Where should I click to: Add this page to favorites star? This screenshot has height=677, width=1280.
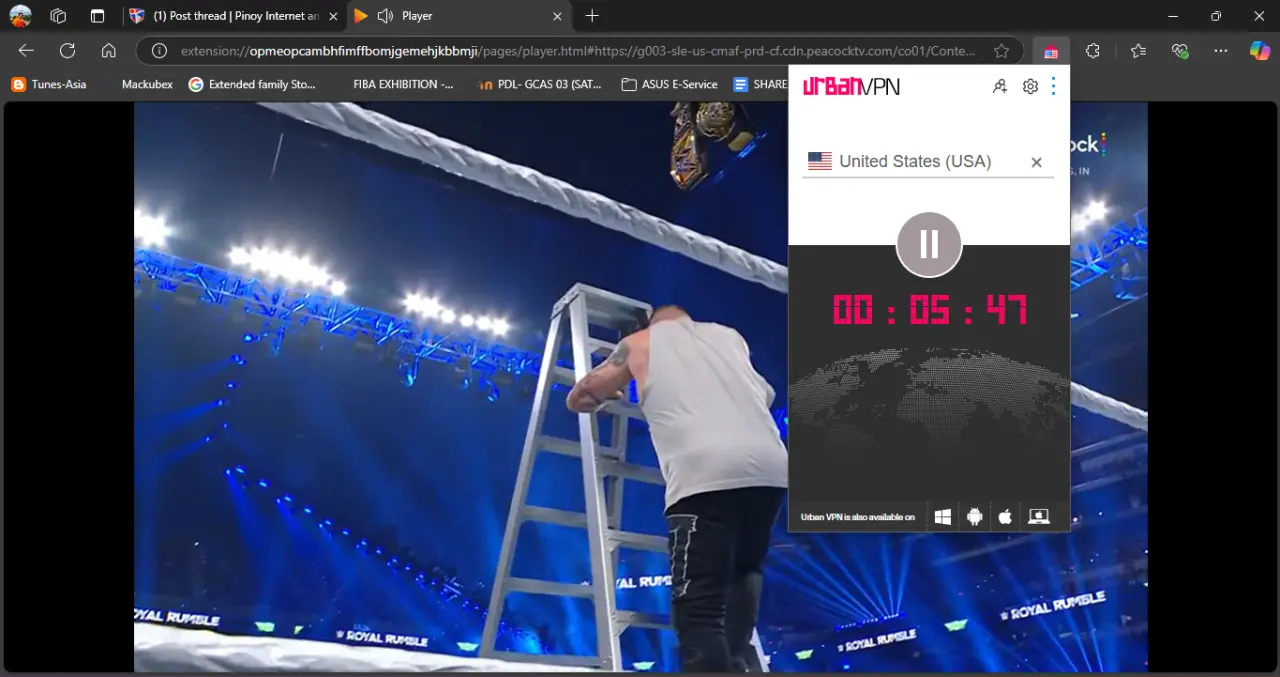pyautogui.click(x=1001, y=51)
